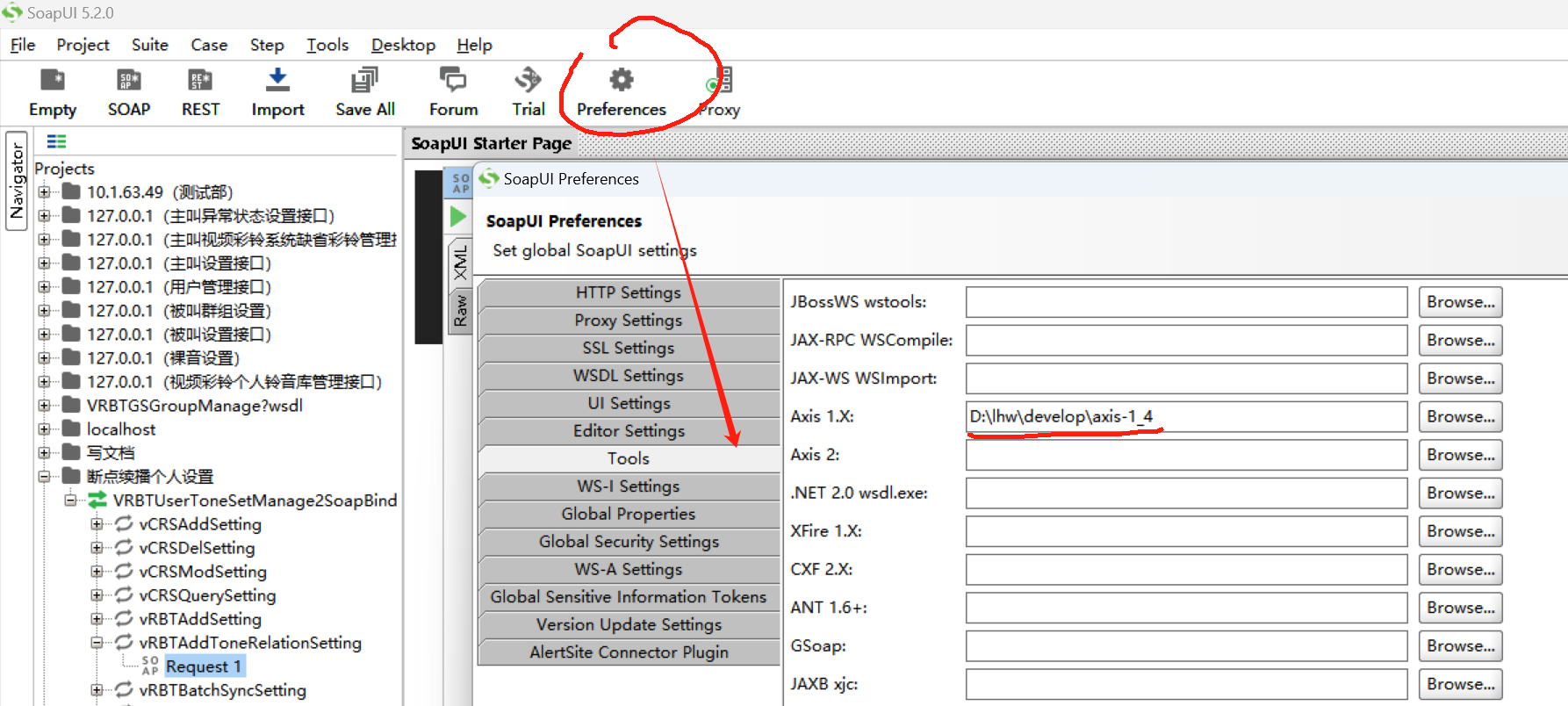Image resolution: width=1568 pixels, height=706 pixels.
Task: Click the Axis 2 path input field
Action: pyautogui.click(x=1187, y=455)
